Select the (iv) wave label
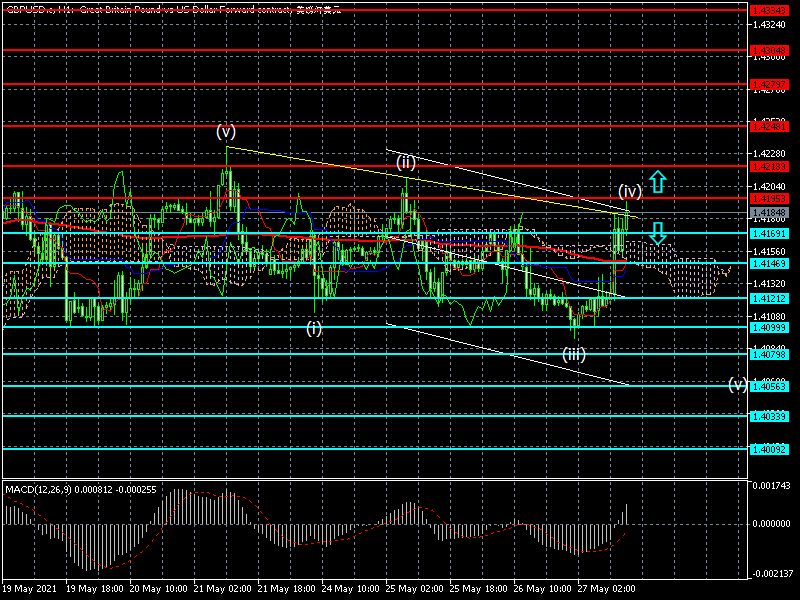 629,191
